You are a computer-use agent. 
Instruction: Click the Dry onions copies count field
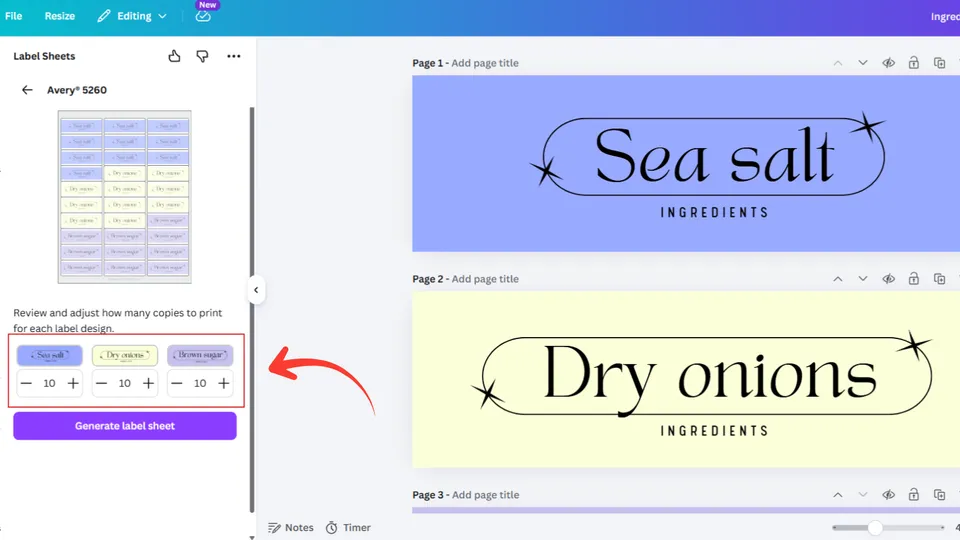[125, 383]
